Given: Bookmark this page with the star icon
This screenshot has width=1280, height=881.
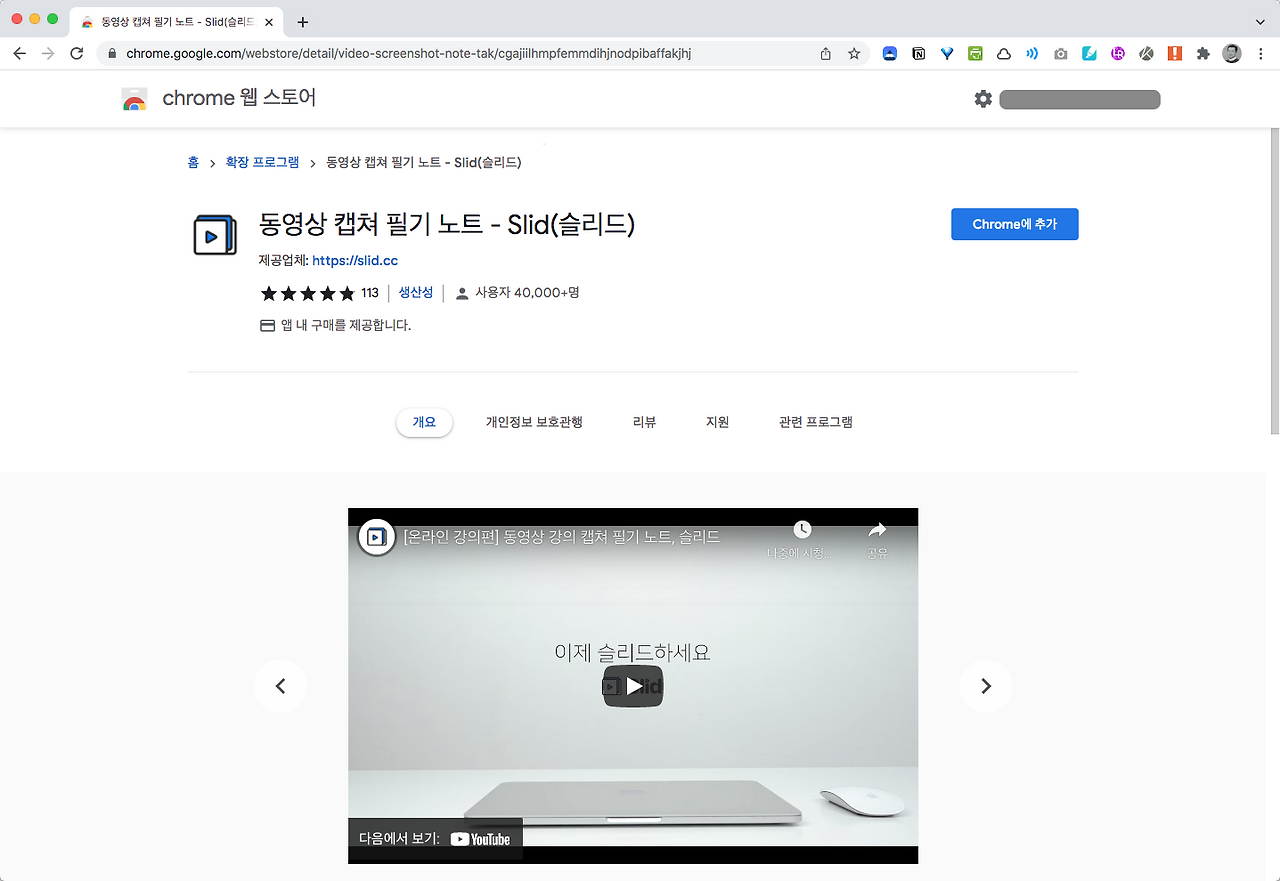Looking at the screenshot, I should pyautogui.click(x=854, y=54).
